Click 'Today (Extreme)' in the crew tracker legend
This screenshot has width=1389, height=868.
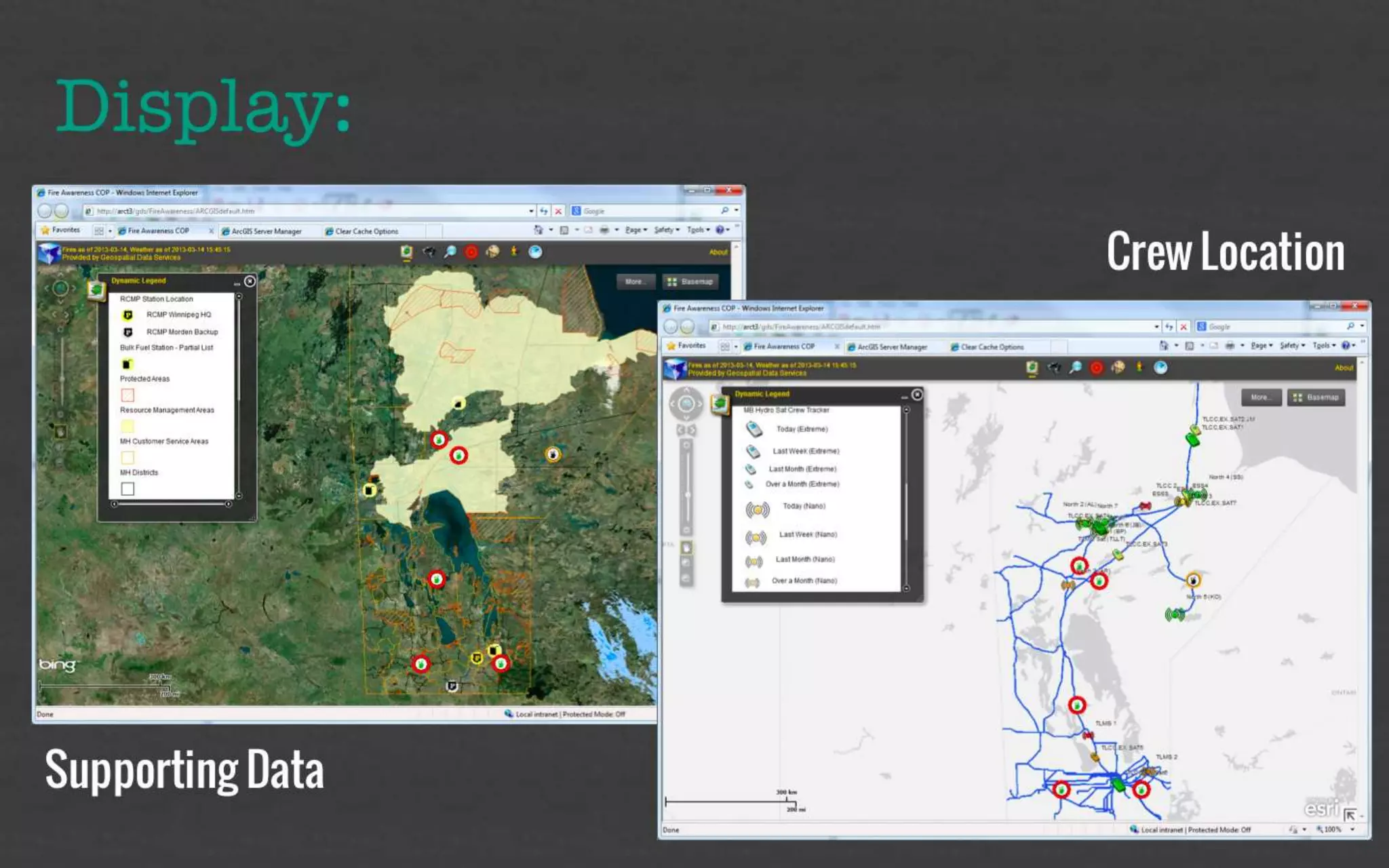[x=802, y=429]
